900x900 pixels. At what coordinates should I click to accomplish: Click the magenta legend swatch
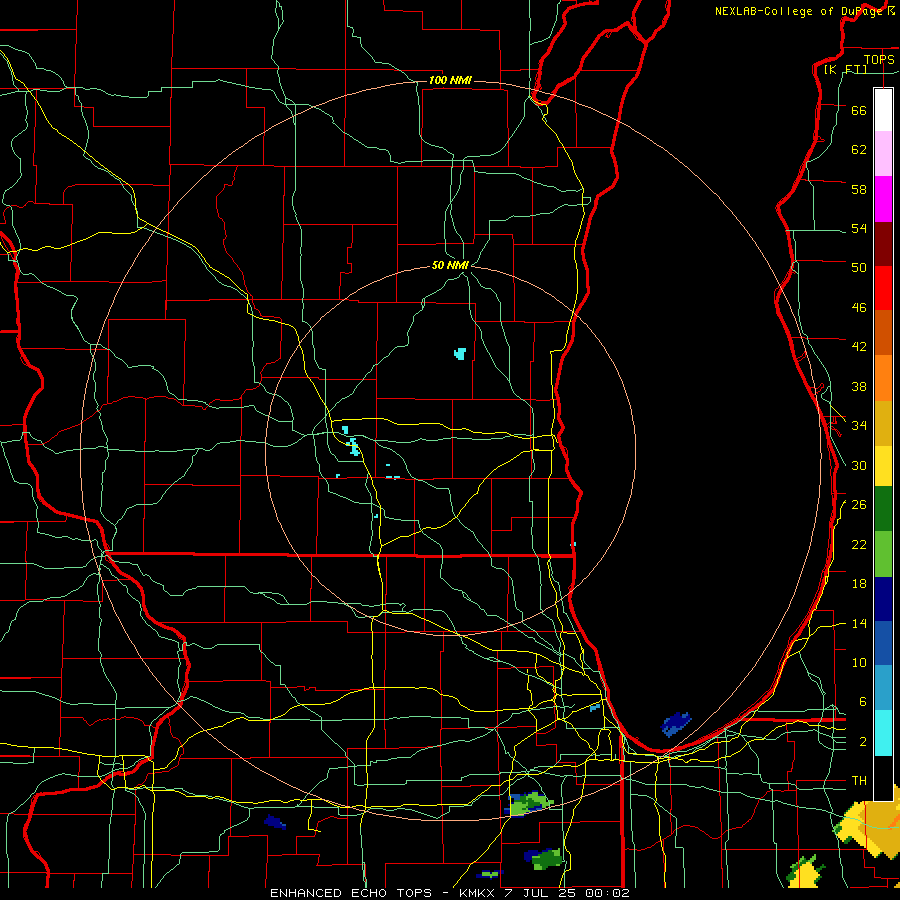pyautogui.click(x=883, y=199)
